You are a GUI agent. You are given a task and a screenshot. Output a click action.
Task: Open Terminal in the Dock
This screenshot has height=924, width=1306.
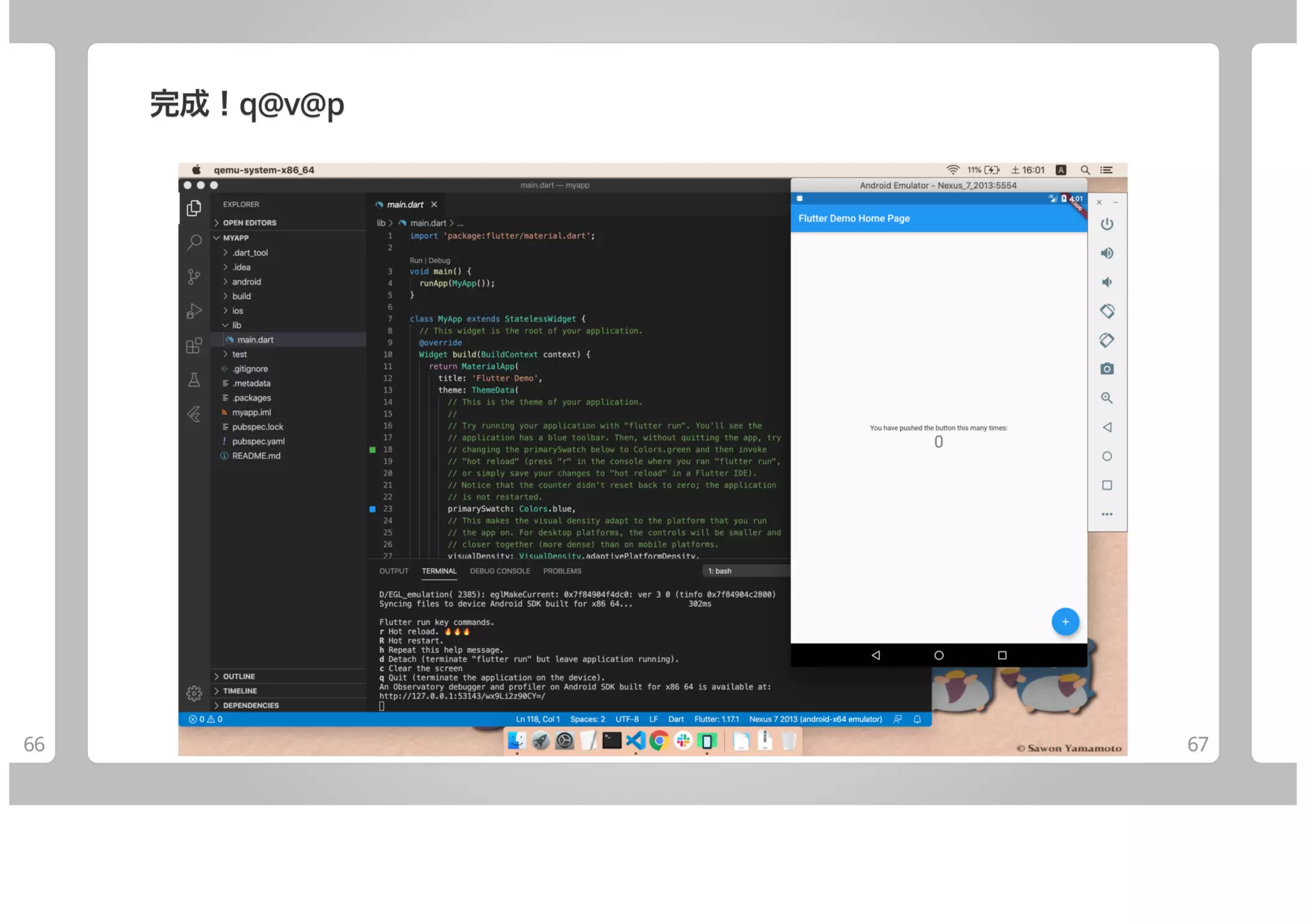(612, 740)
